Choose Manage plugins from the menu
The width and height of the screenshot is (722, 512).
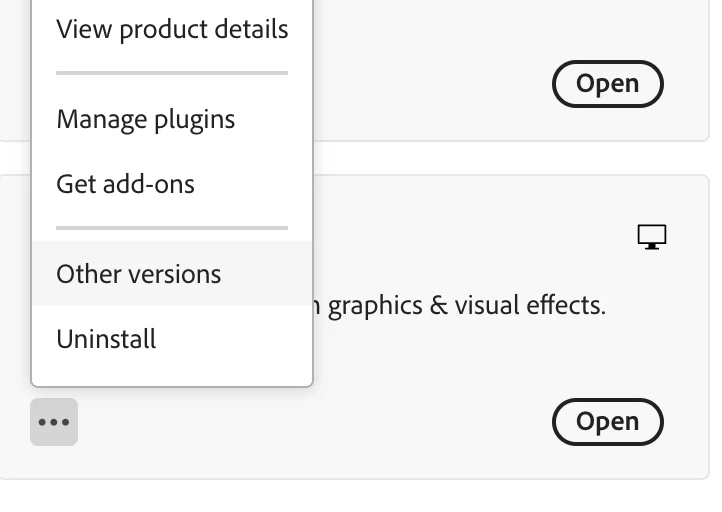tap(146, 119)
